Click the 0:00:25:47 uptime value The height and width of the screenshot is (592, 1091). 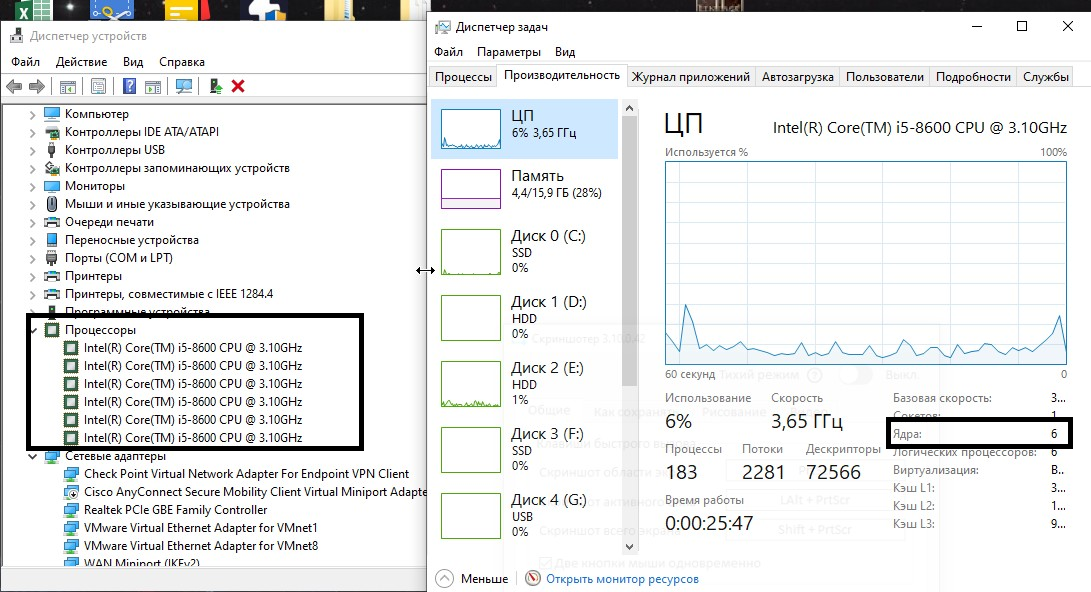coord(709,523)
